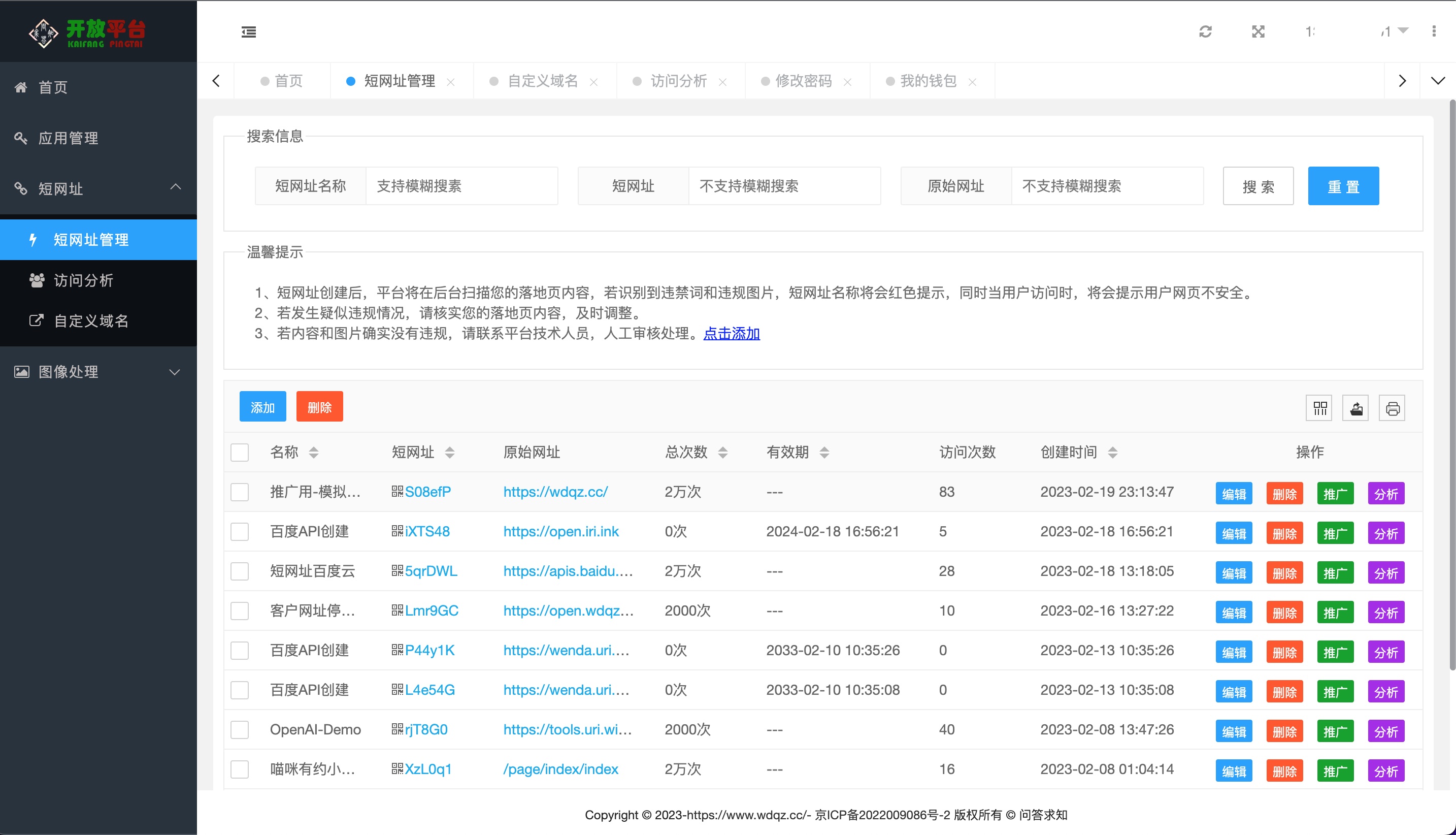This screenshot has height=835, width=1456.
Task: Click the vertical more-options dots icon
Action: point(1434,31)
